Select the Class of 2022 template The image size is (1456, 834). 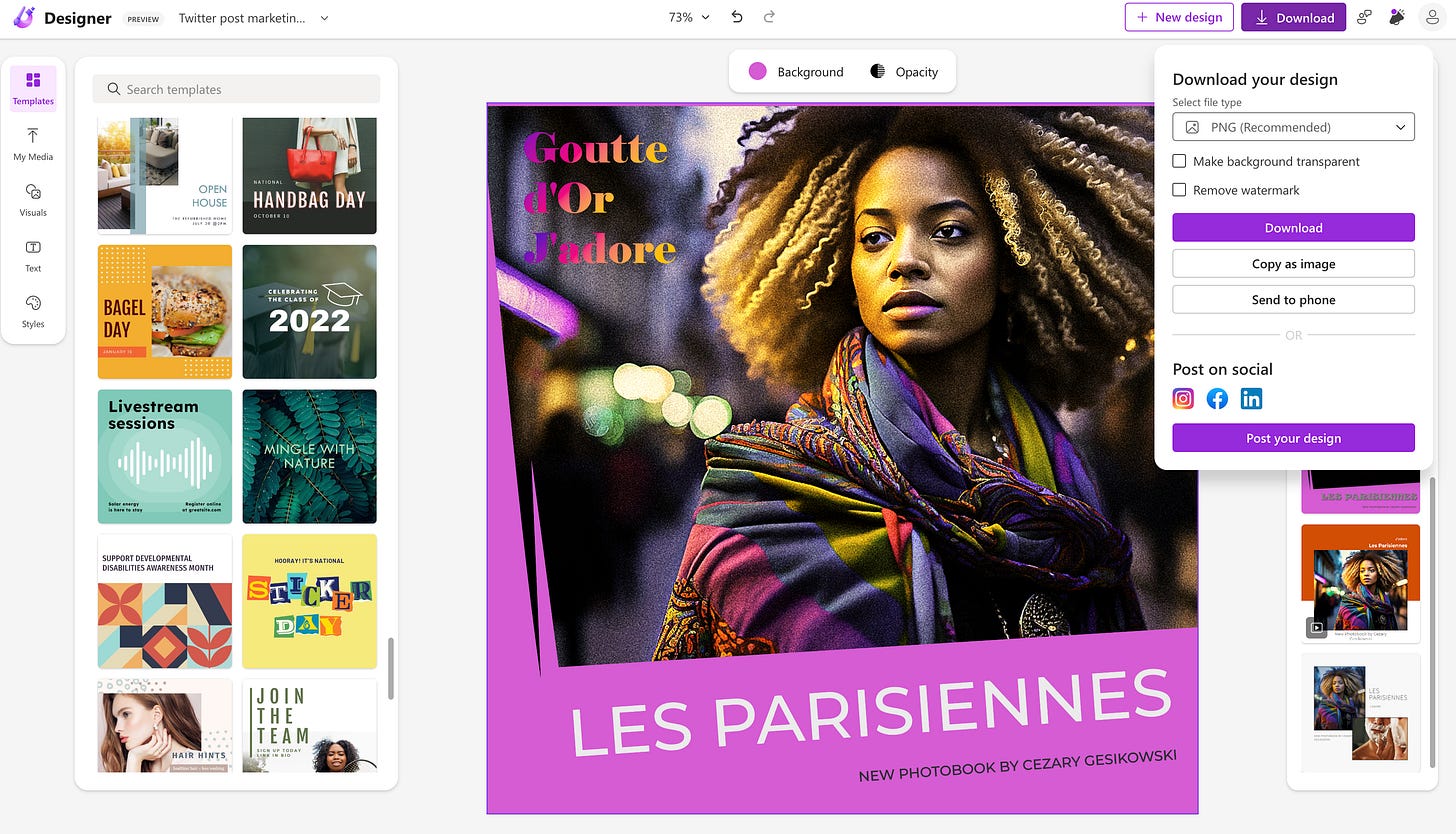point(310,312)
